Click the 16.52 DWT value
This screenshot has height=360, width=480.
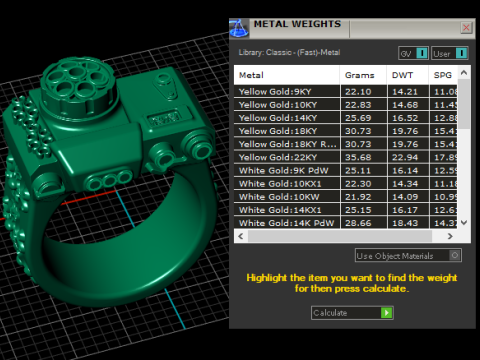pyautogui.click(x=405, y=118)
